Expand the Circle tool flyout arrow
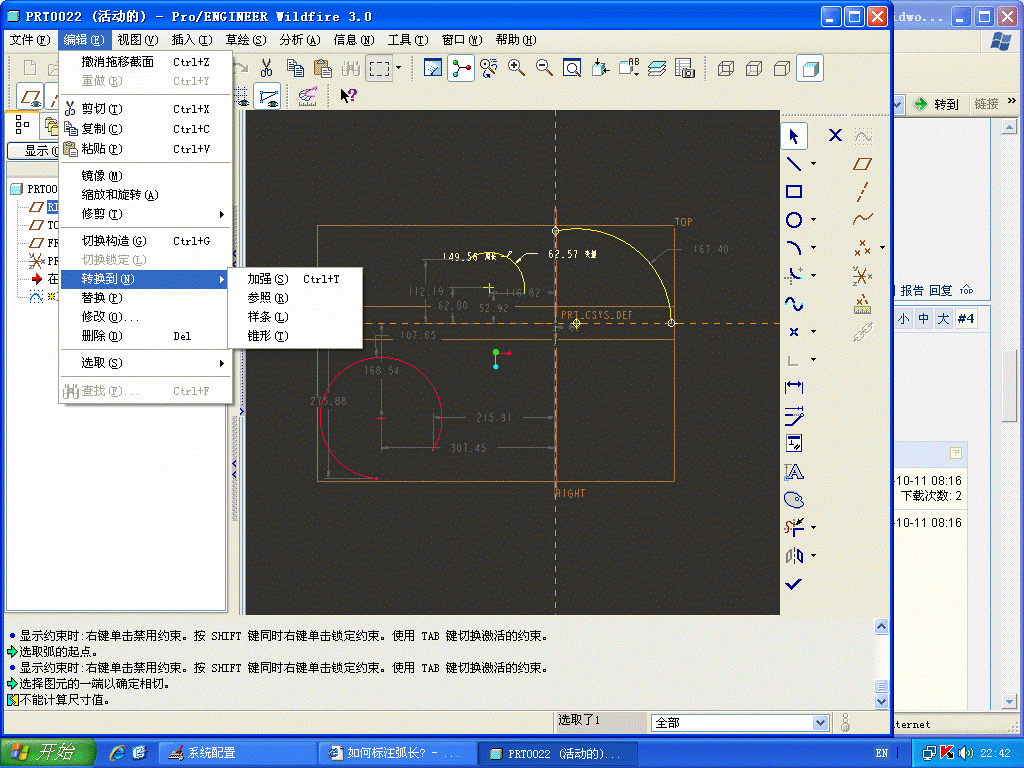The height and width of the screenshot is (768, 1024). (x=814, y=220)
